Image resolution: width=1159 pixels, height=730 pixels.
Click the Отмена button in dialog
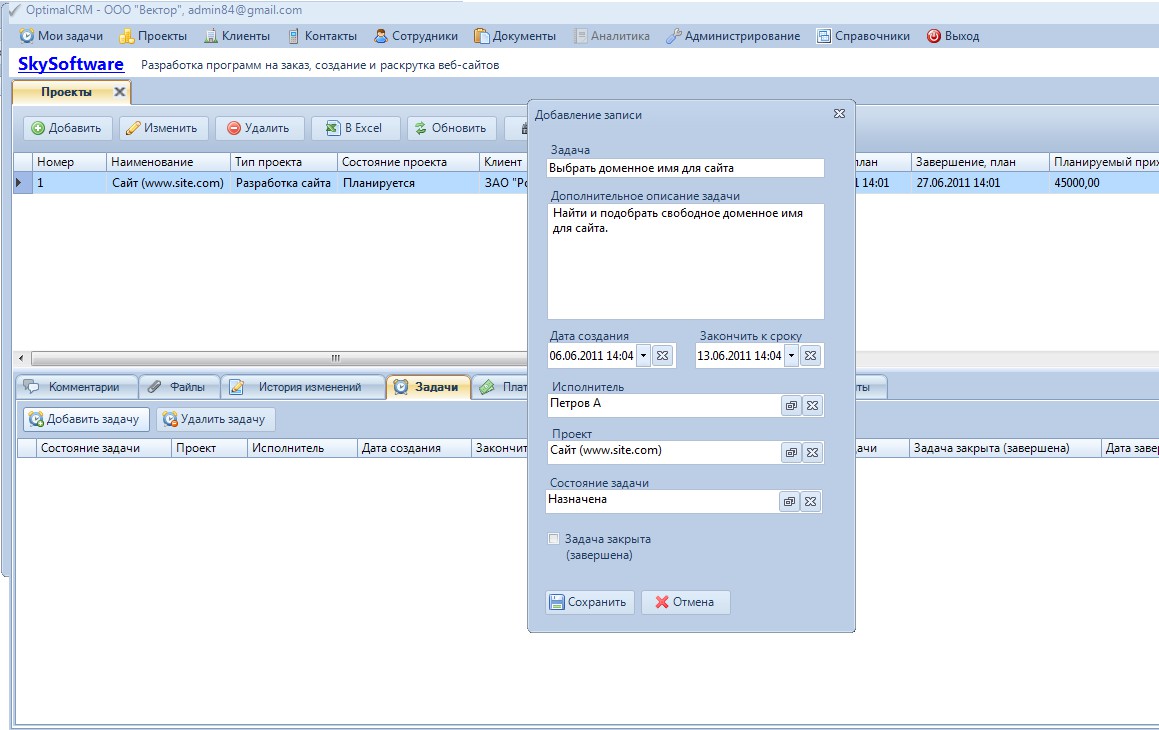tap(685, 602)
